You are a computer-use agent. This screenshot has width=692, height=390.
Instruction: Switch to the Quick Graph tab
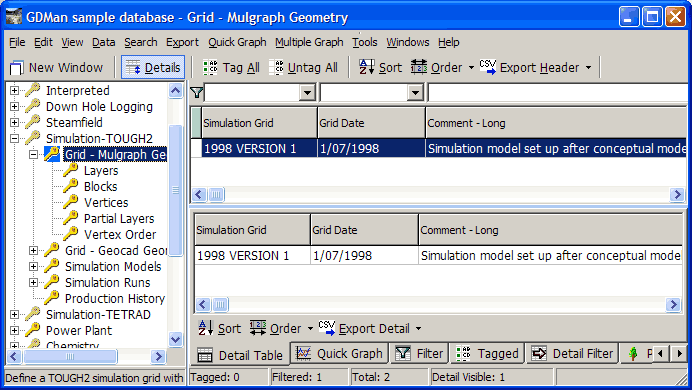click(x=339, y=353)
